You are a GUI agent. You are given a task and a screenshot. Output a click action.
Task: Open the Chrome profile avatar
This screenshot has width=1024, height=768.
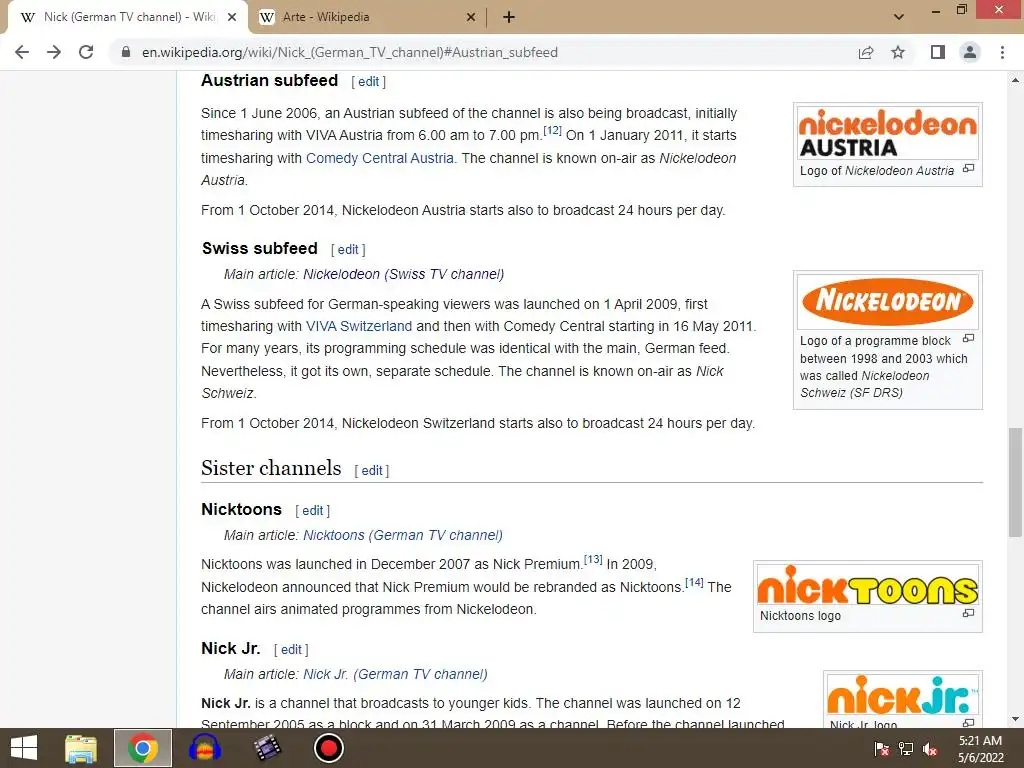(x=970, y=52)
